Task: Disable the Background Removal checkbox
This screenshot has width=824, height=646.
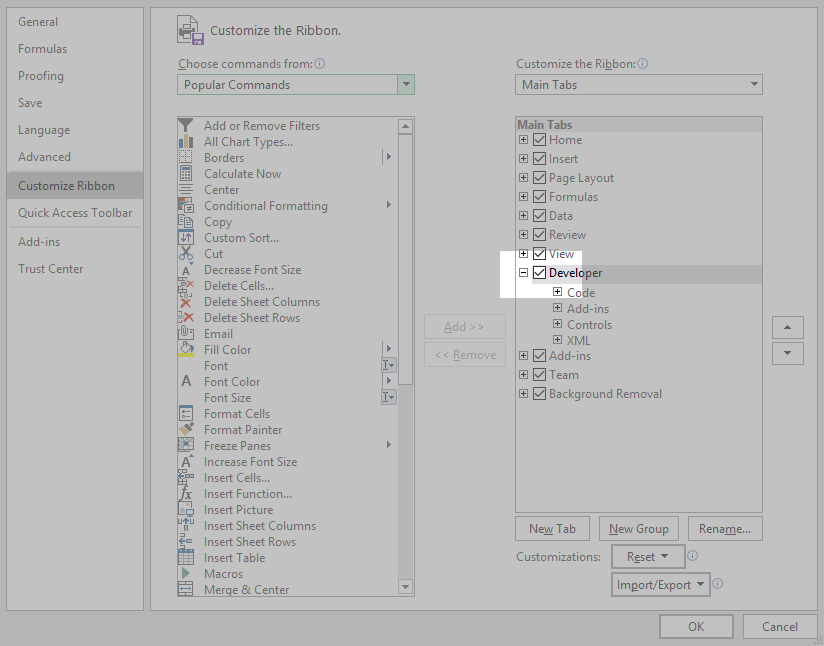Action: pyautogui.click(x=540, y=394)
